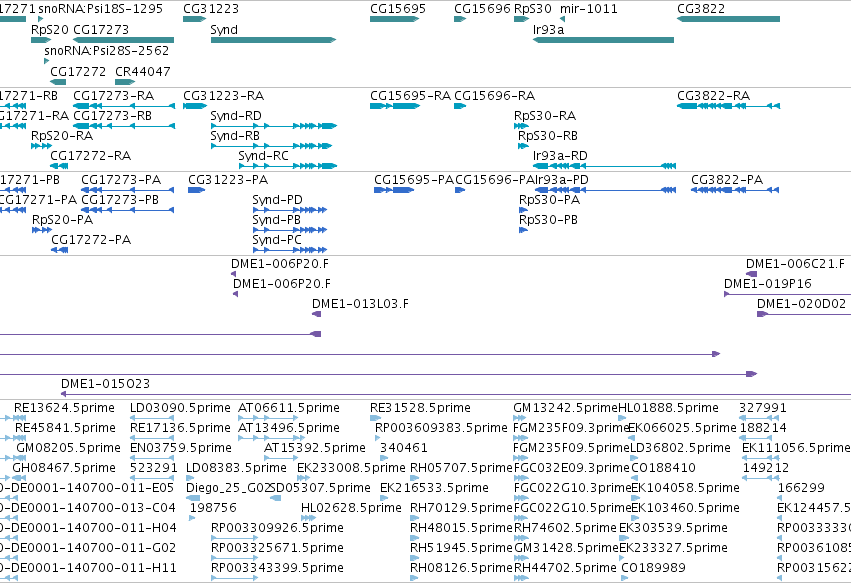Viewport: 851px width, 583px height.
Task: Click protein label Synd-PC
Action: tap(277, 240)
